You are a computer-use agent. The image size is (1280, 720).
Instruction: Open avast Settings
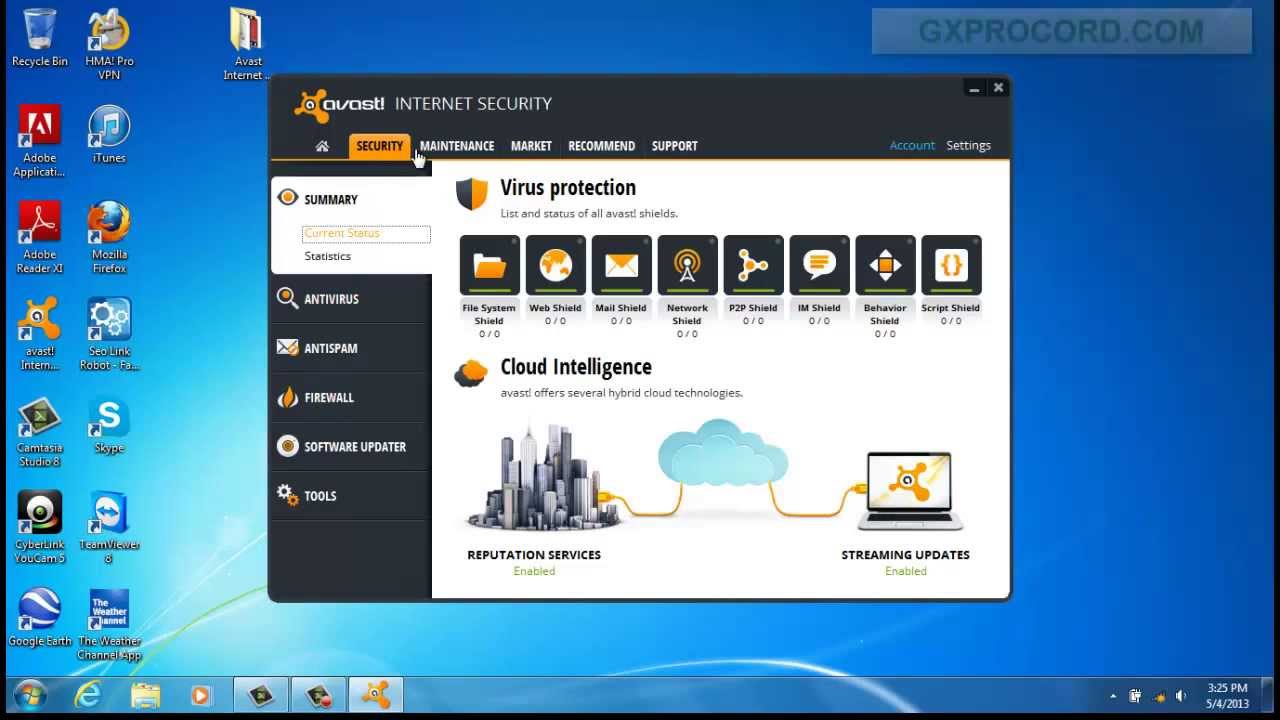pyautogui.click(x=968, y=146)
